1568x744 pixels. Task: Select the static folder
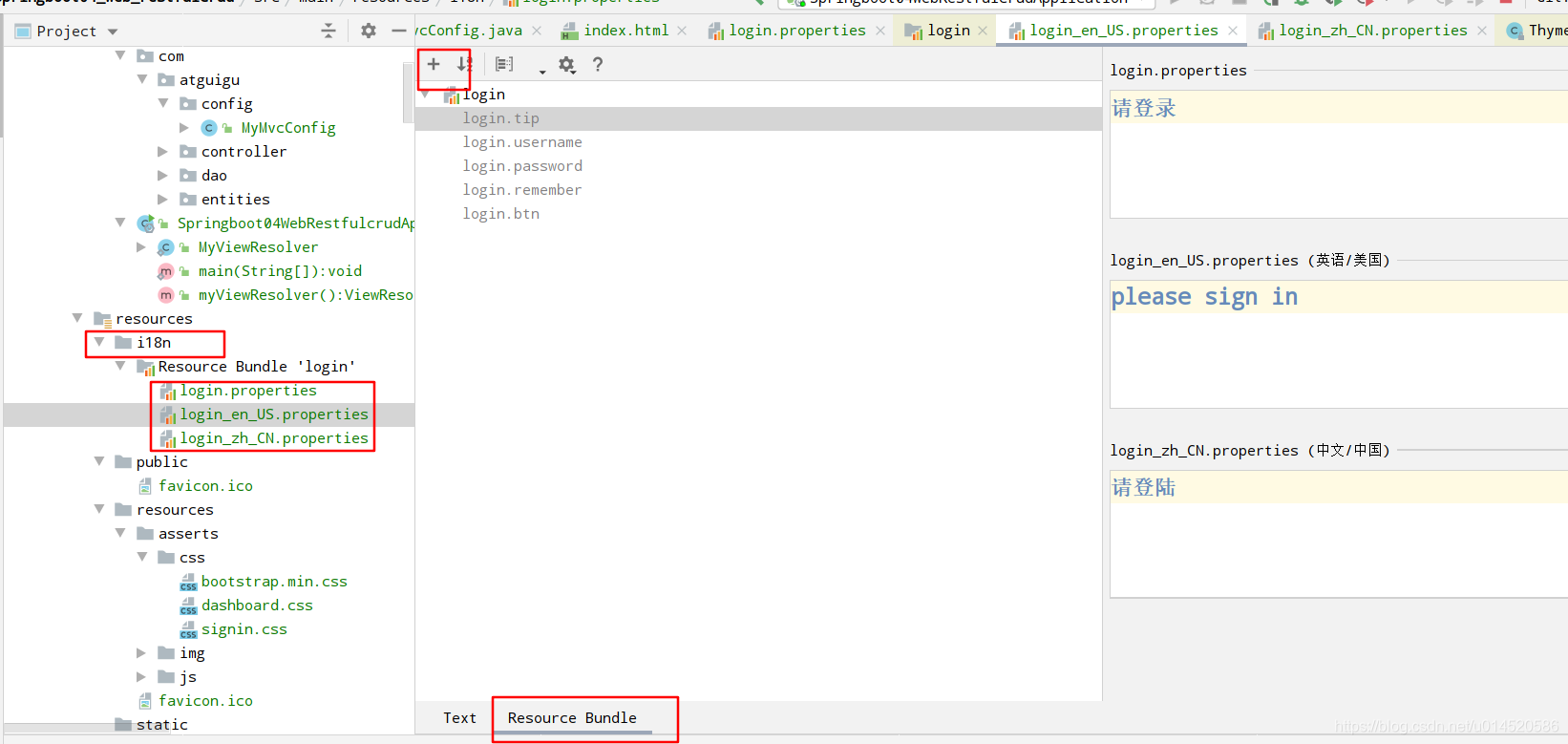pos(162,724)
